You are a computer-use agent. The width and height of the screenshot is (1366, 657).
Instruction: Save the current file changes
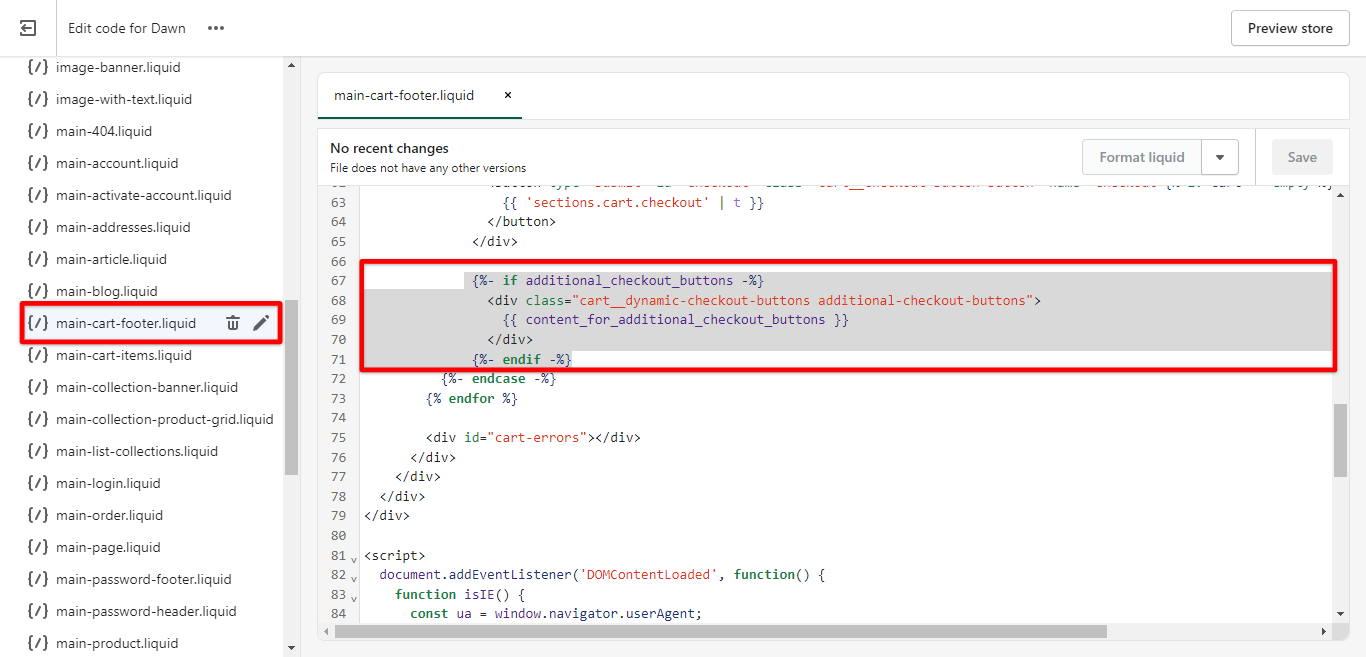[x=1301, y=157]
